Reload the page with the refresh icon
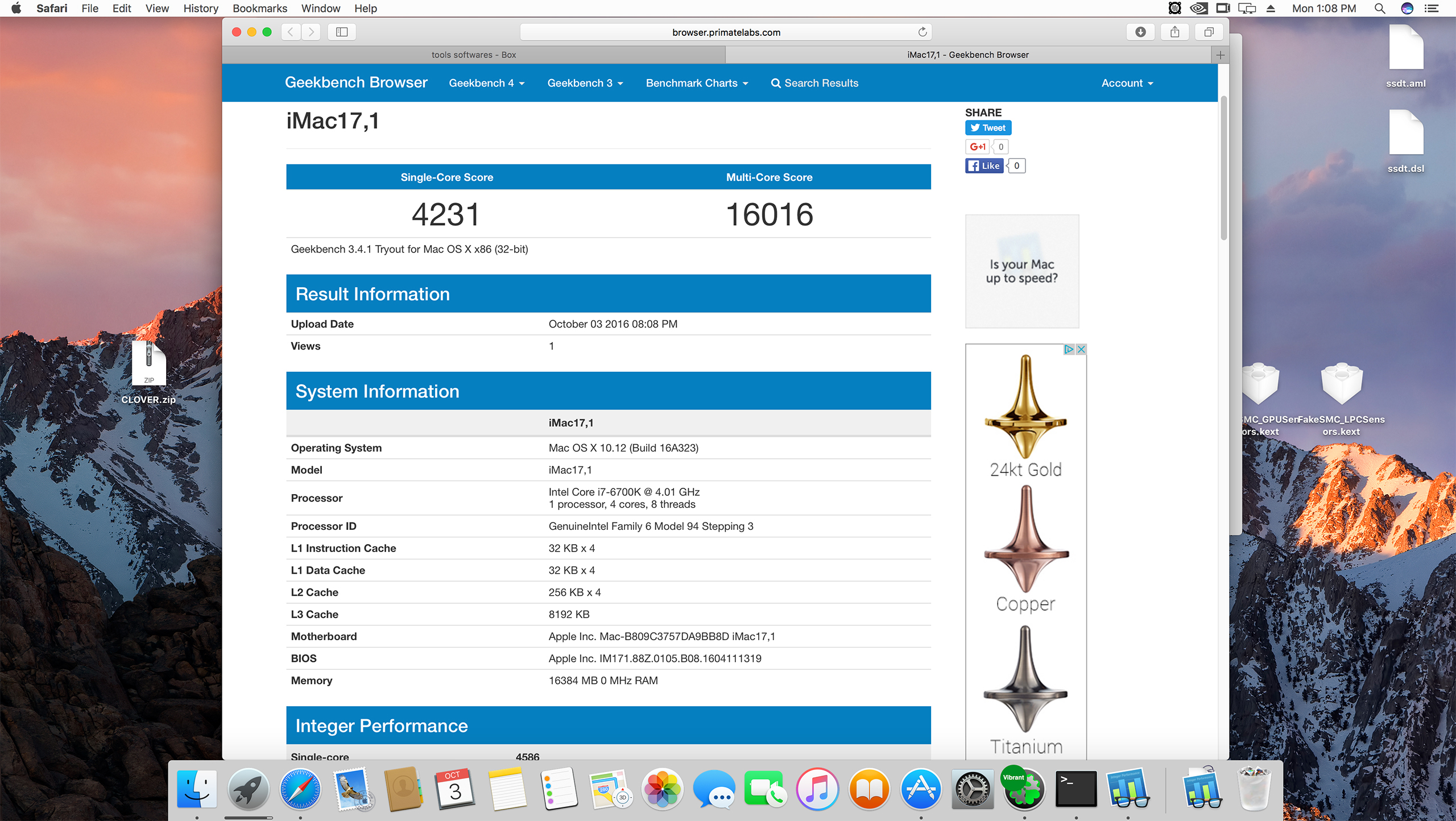 [923, 32]
